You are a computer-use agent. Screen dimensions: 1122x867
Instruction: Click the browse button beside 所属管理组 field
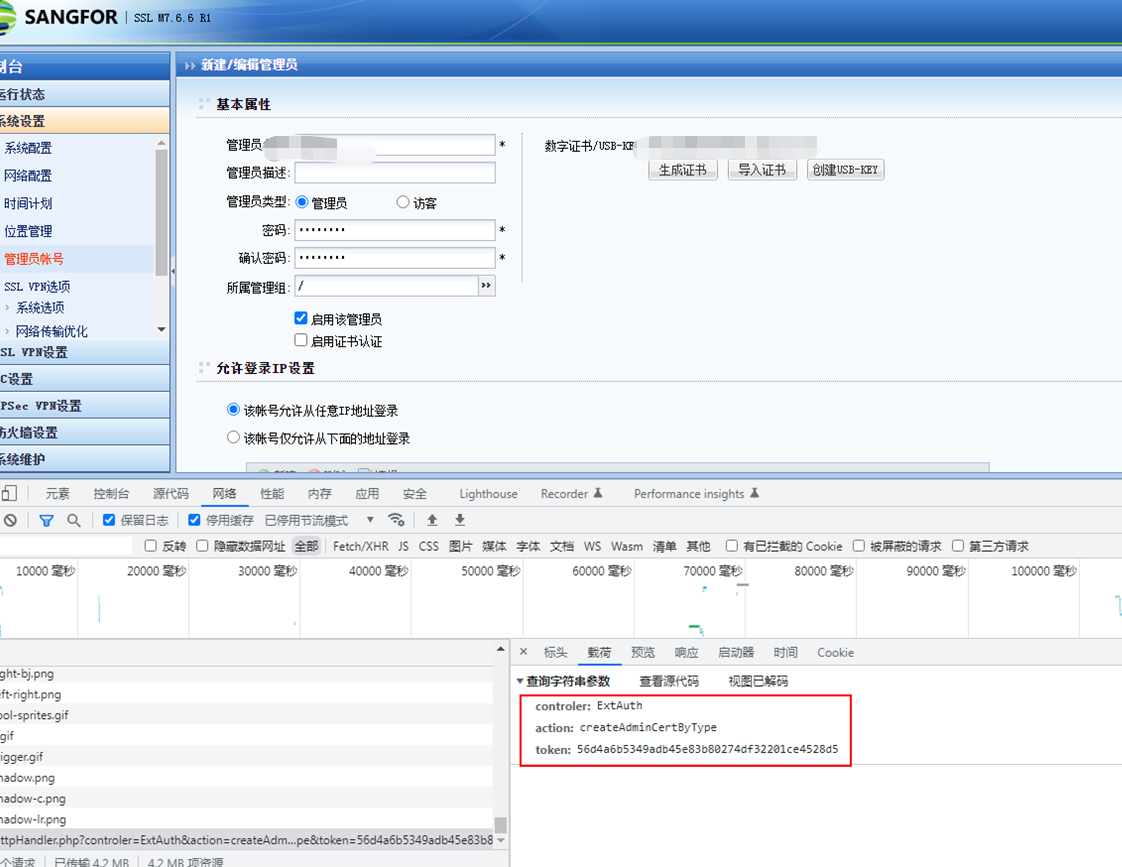coord(487,286)
